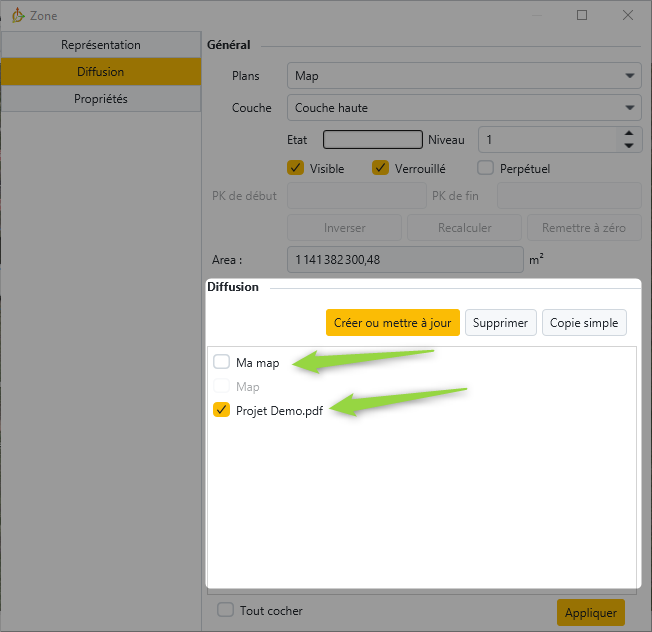The image size is (652, 632).
Task: Click the Etat color swatch box
Action: 372,140
